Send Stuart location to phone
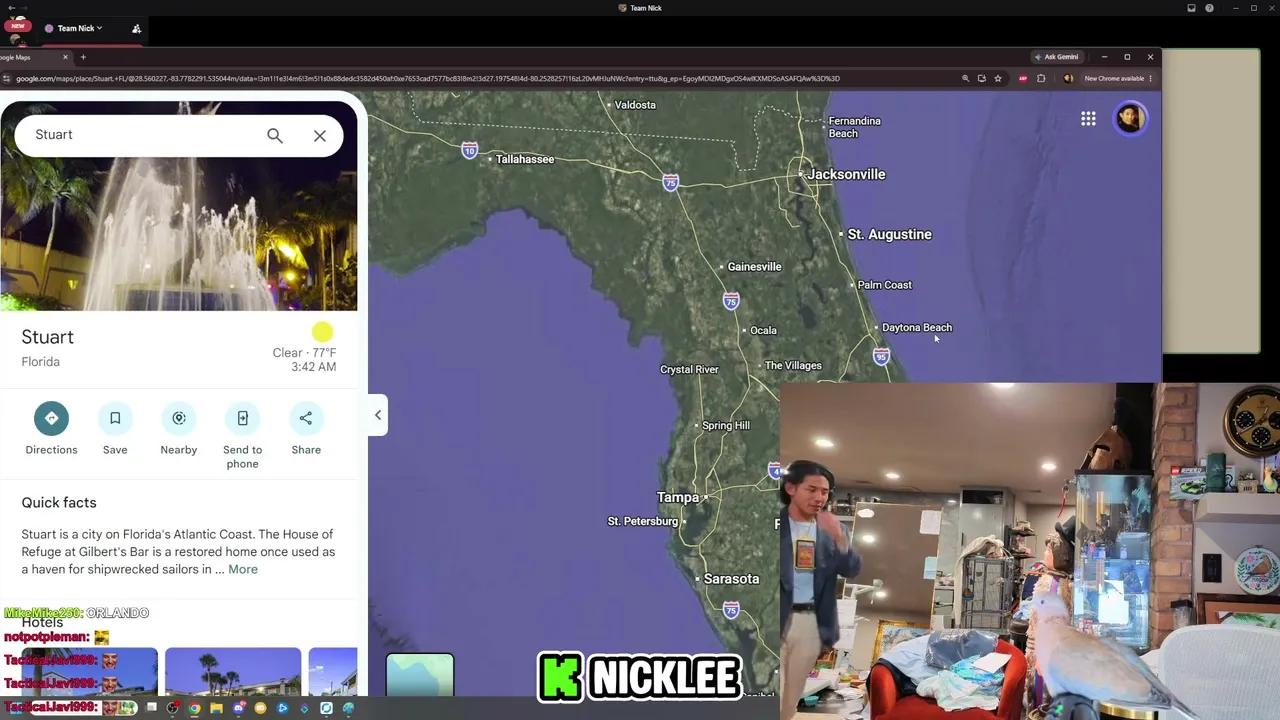 coord(242,436)
